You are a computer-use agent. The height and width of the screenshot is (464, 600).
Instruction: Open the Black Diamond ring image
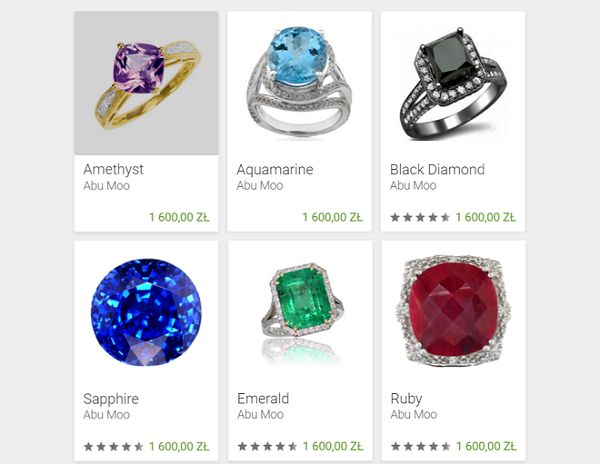click(453, 83)
